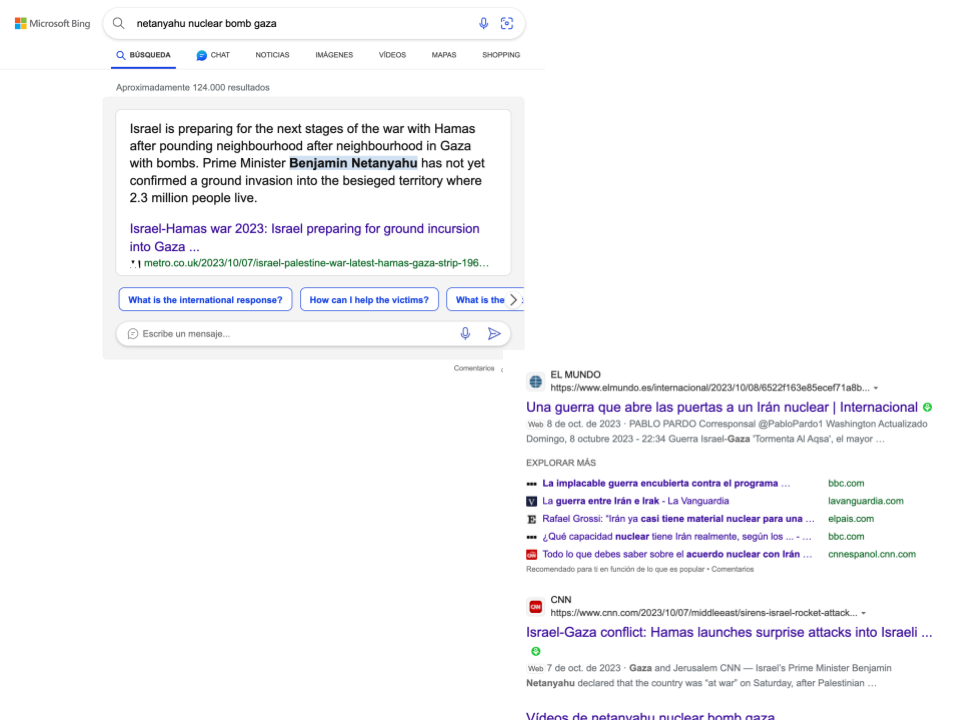960x720 pixels.
Task: Expand dropdown arrow beside cnn.com URL
Action: click(x=863, y=613)
